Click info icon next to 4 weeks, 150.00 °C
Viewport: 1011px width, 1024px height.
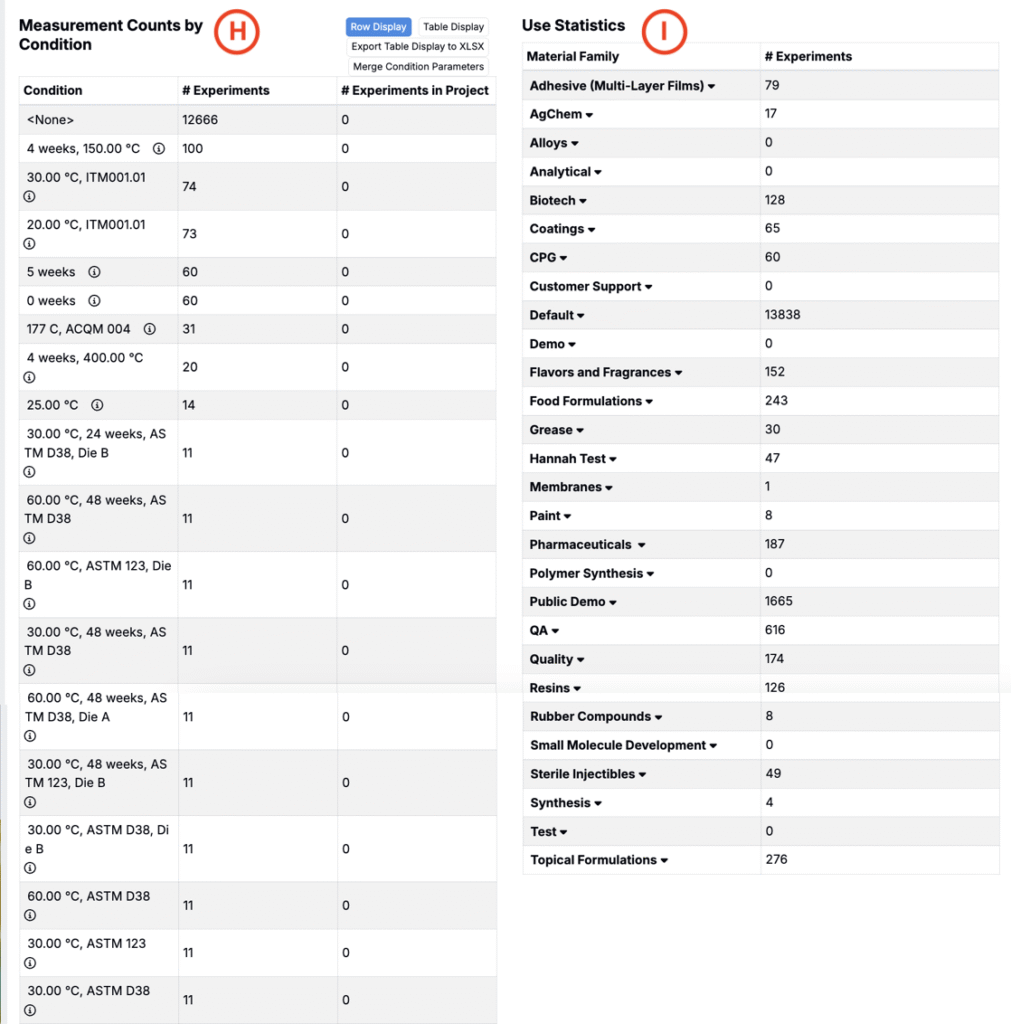click(159, 149)
